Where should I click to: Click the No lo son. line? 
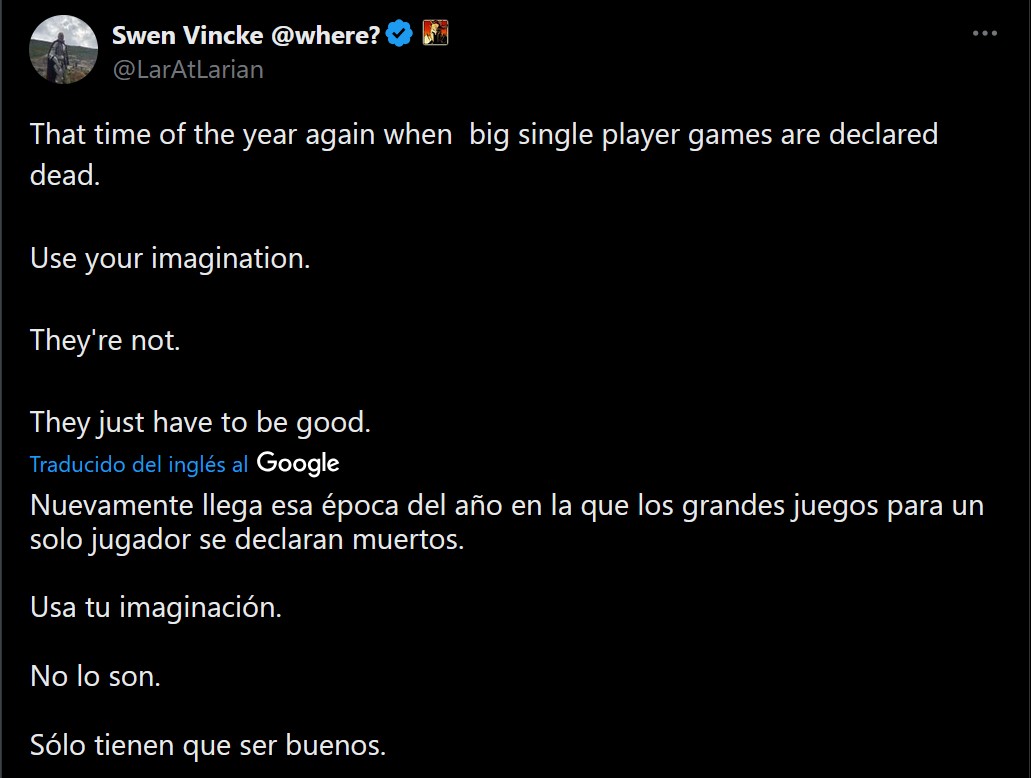tap(95, 677)
